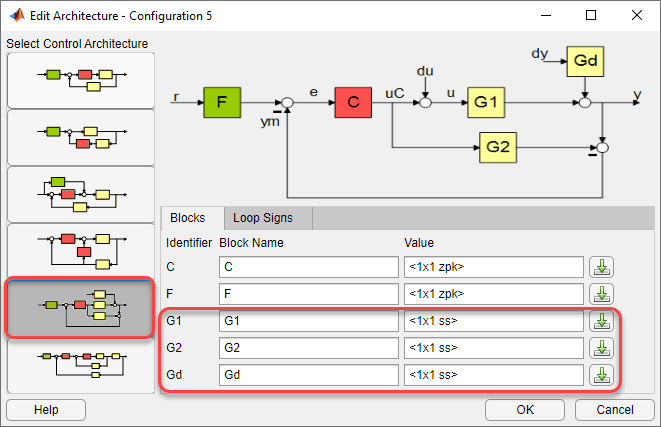The width and height of the screenshot is (661, 427).
Task: Select the highlighted fifth architecture thumbnail
Action: [80, 308]
